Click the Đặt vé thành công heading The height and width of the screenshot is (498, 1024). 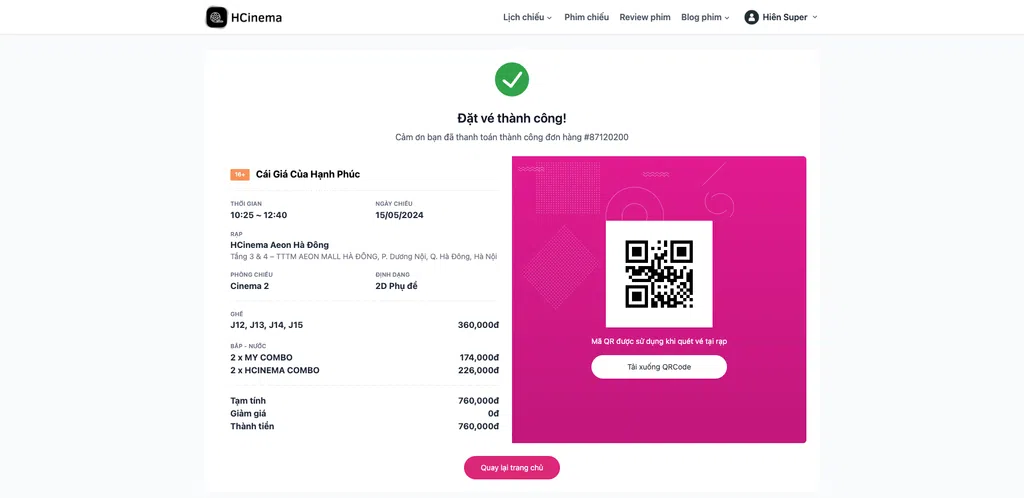[x=512, y=118]
